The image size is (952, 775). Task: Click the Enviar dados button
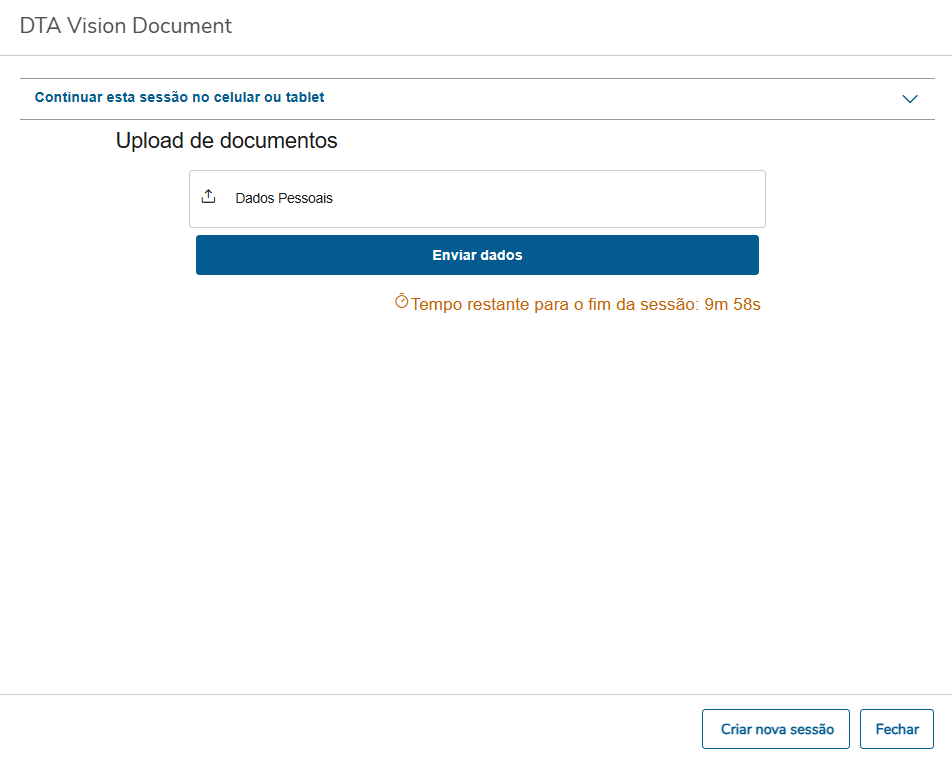pos(477,255)
